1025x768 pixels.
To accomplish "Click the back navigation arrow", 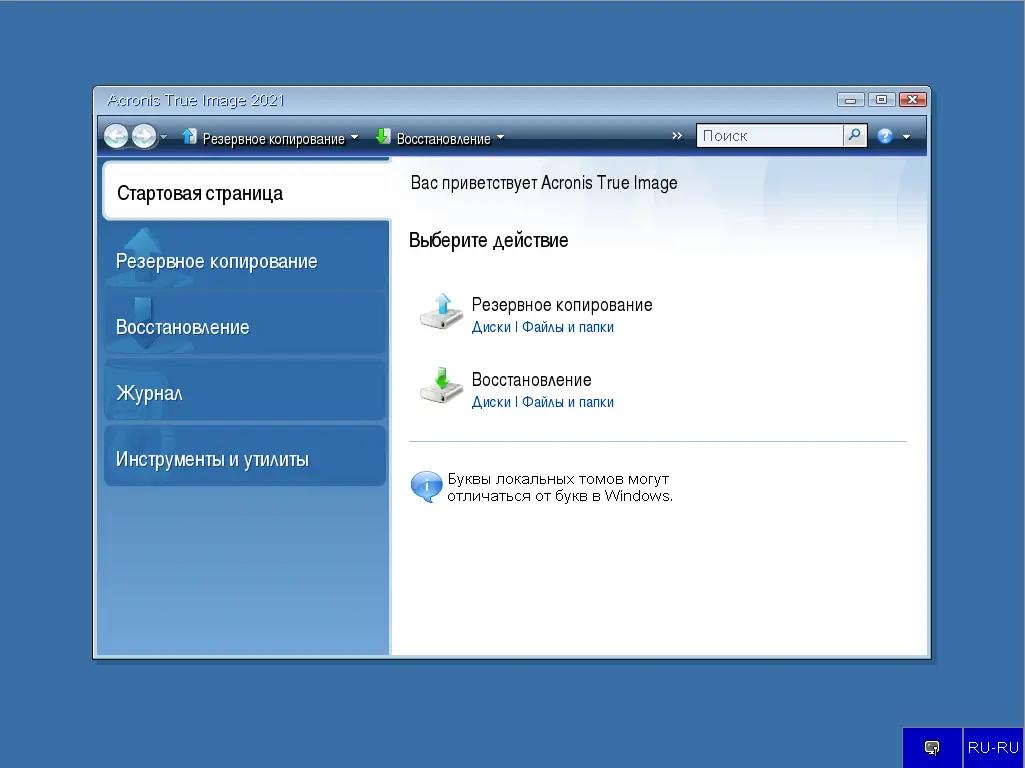I will 116,135.
